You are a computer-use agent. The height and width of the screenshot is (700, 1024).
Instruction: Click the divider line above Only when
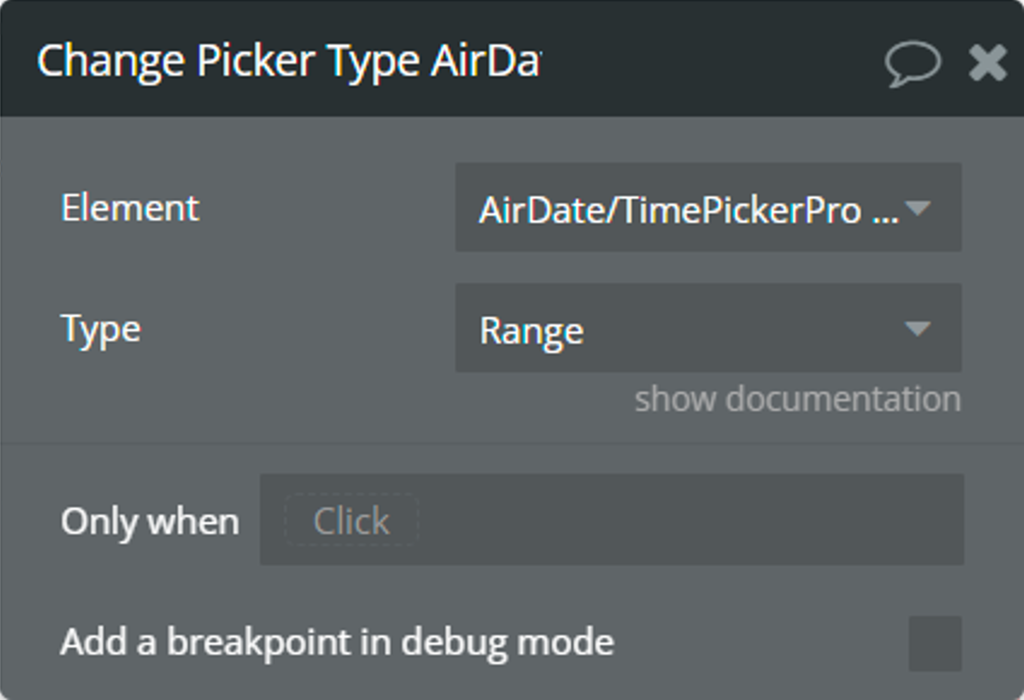click(512, 444)
